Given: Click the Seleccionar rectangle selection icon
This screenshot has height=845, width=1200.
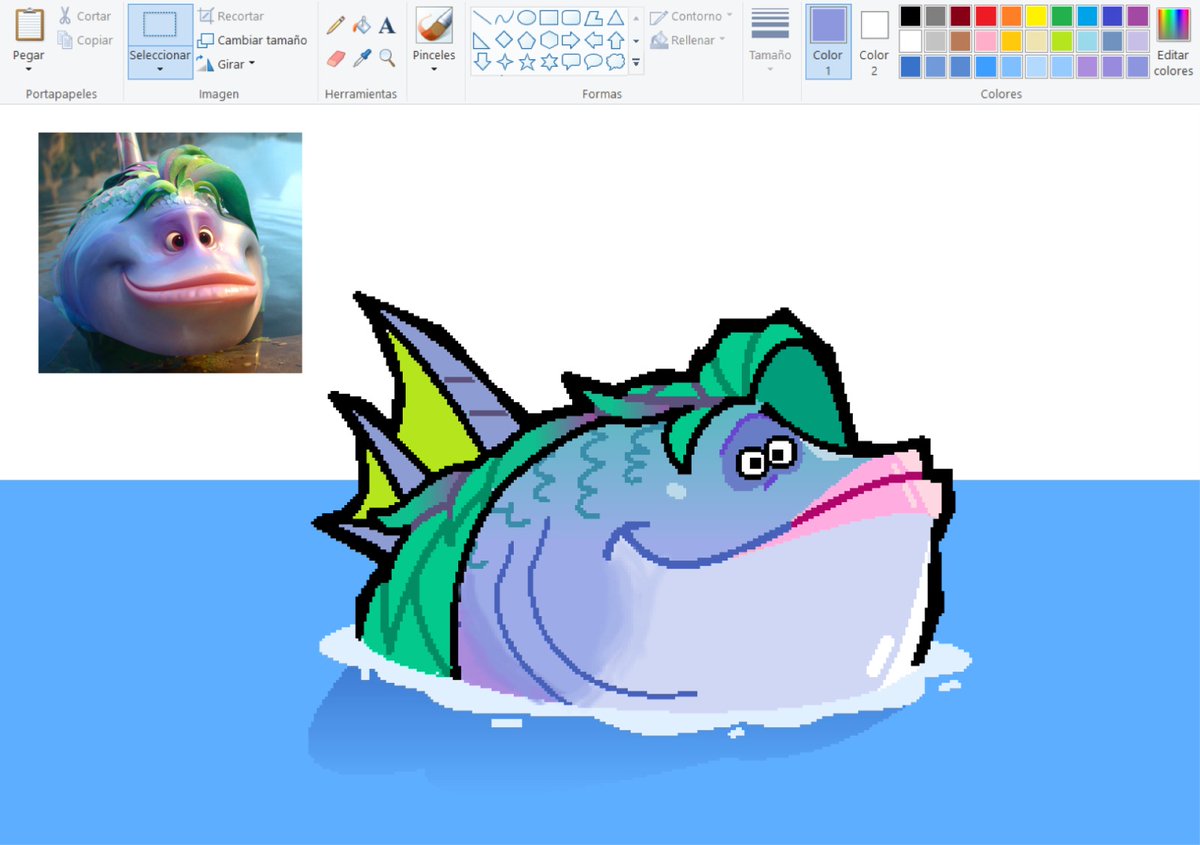Looking at the screenshot, I should (160, 24).
